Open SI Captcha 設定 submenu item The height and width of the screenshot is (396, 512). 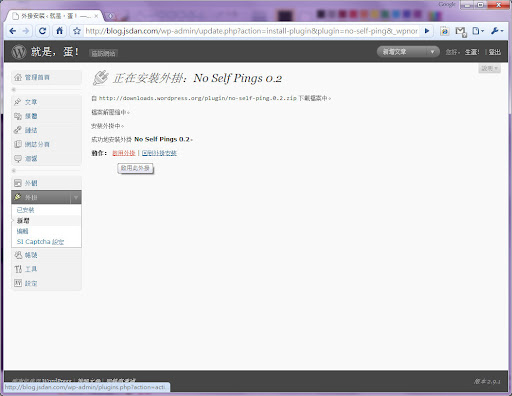(x=40, y=242)
